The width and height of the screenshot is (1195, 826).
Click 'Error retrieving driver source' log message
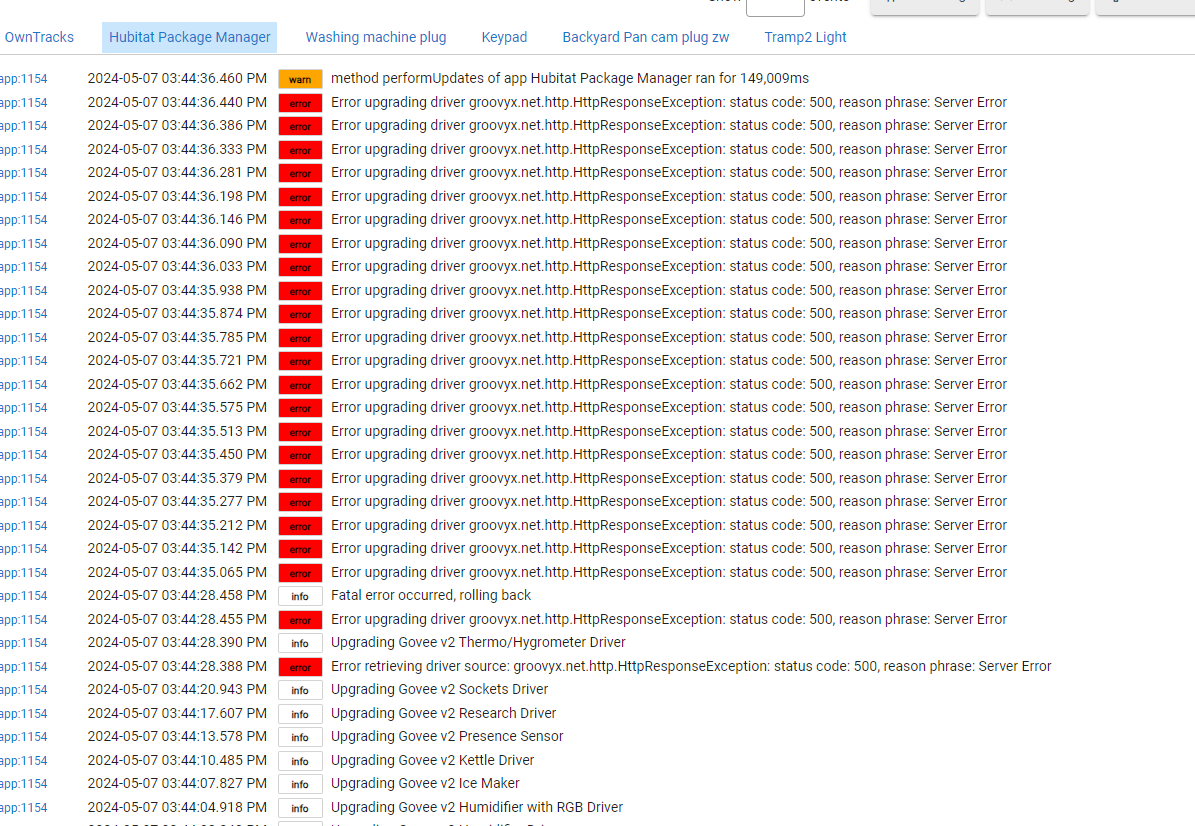tap(690, 666)
